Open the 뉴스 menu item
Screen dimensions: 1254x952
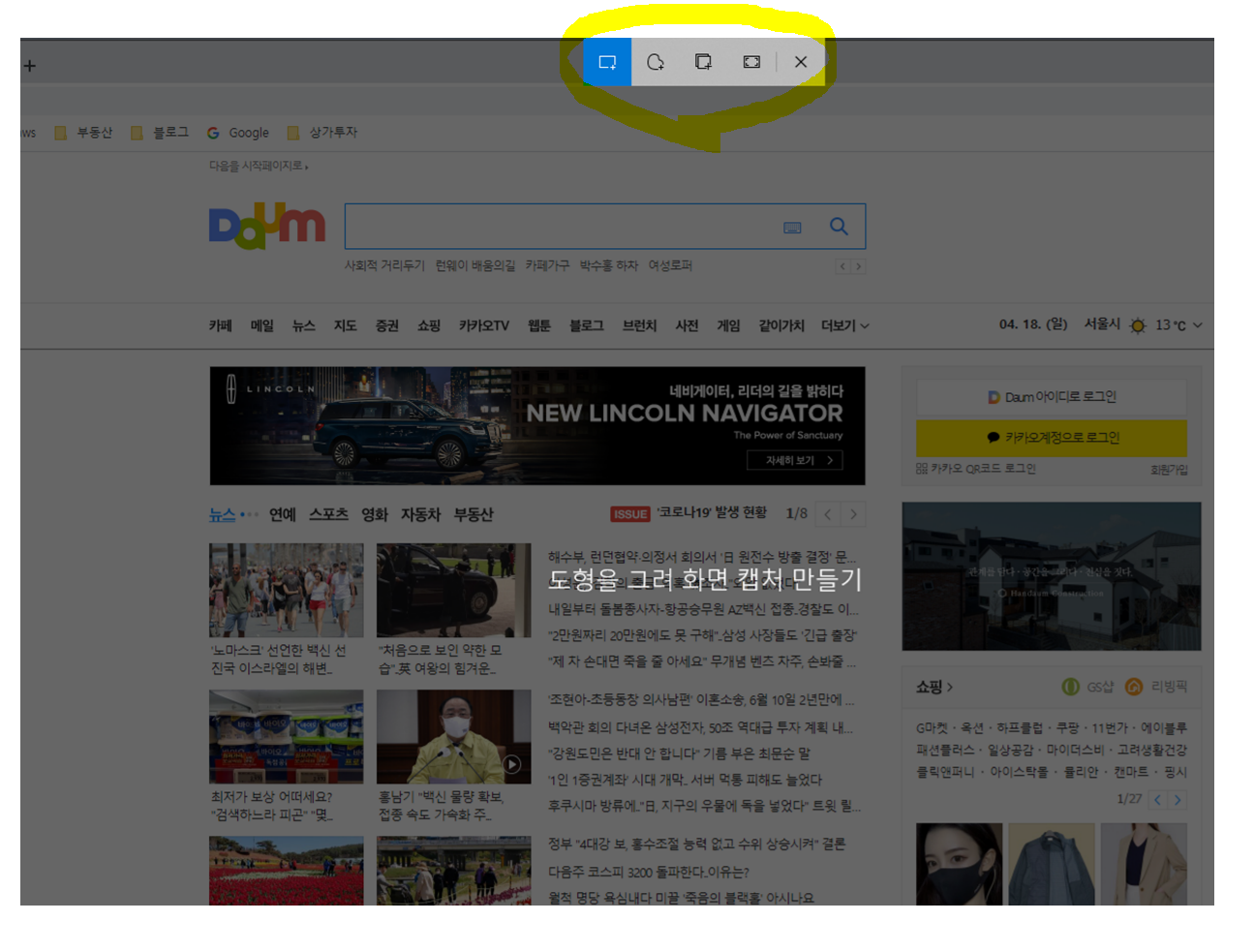pyautogui.click(x=304, y=325)
